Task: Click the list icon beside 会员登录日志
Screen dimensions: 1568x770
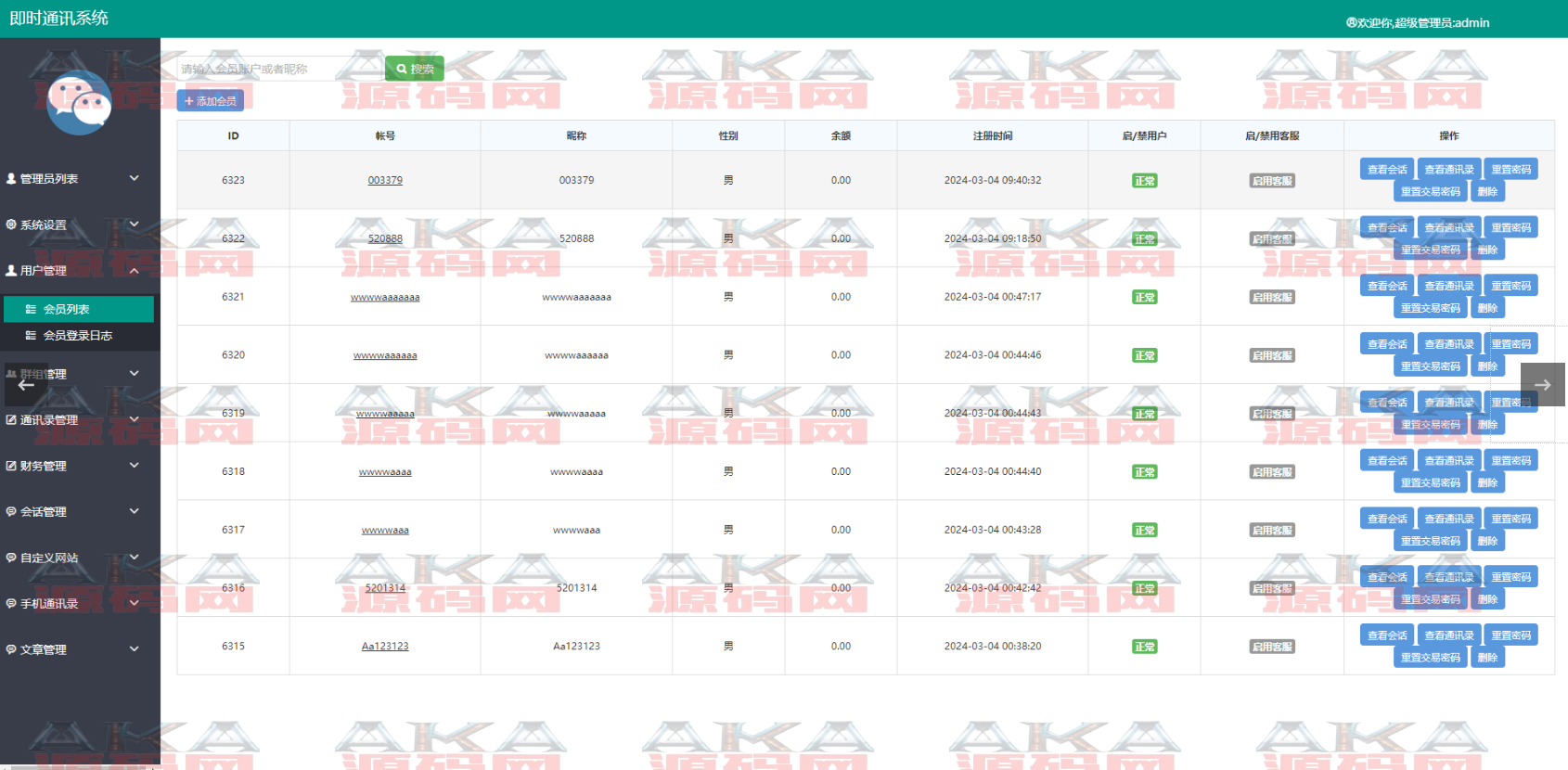Action: click(x=31, y=336)
